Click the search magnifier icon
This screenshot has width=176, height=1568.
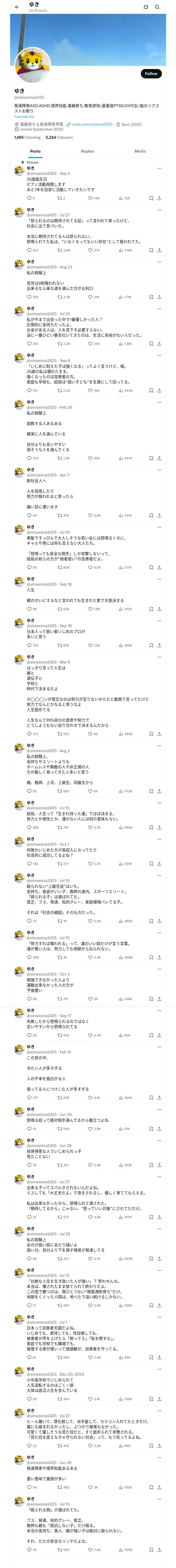157,7
